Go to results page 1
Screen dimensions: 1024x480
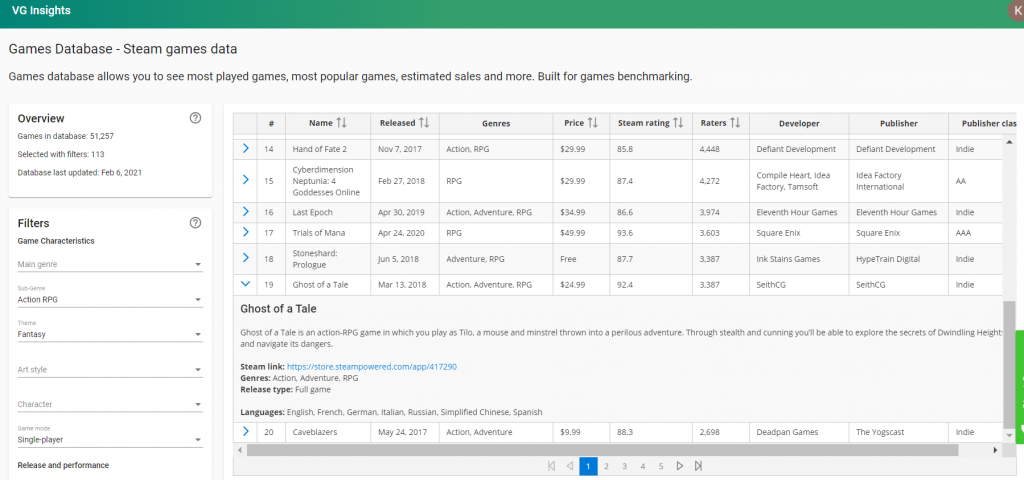pyautogui.click(x=588, y=466)
